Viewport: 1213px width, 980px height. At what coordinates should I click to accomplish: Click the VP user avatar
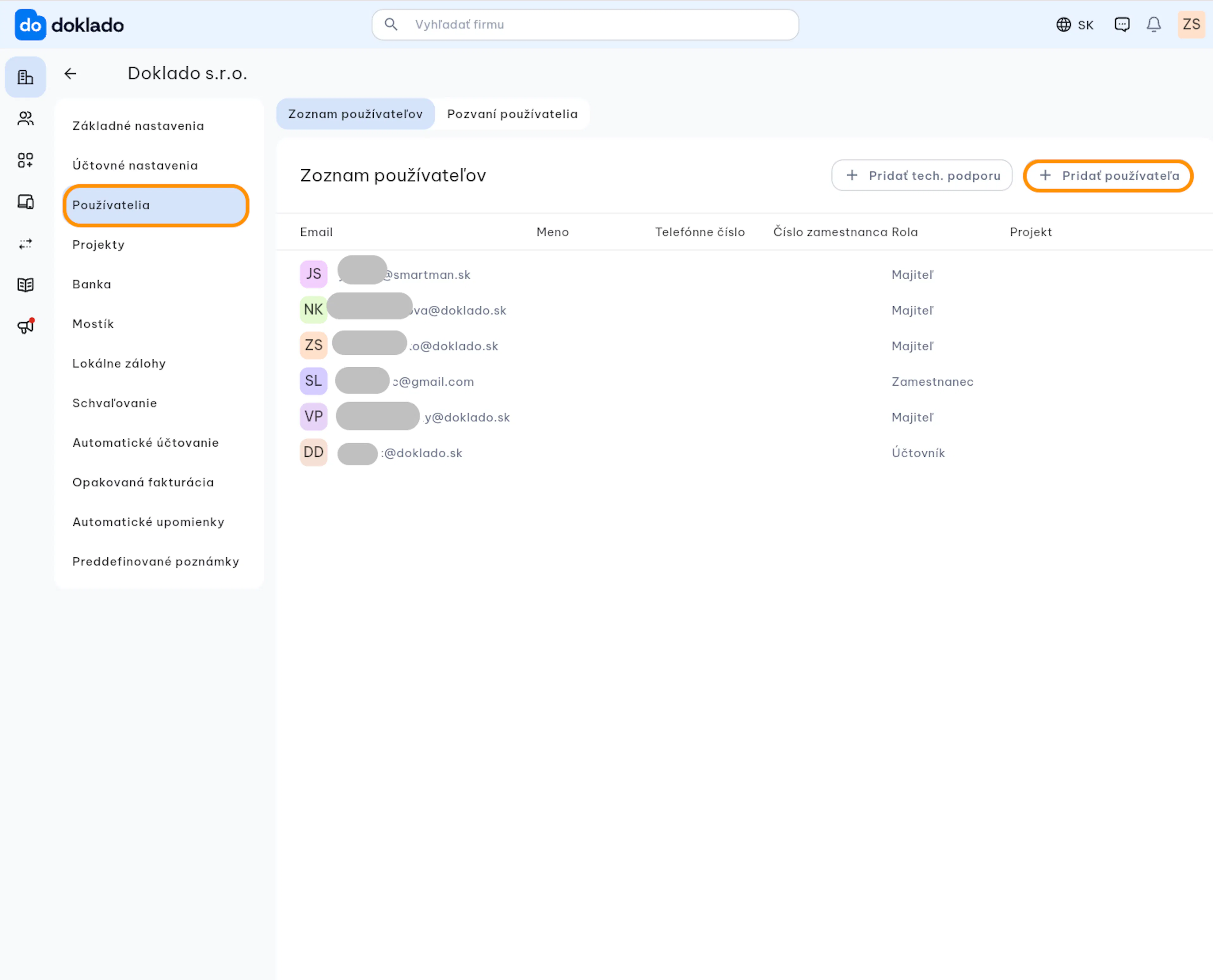coord(313,417)
